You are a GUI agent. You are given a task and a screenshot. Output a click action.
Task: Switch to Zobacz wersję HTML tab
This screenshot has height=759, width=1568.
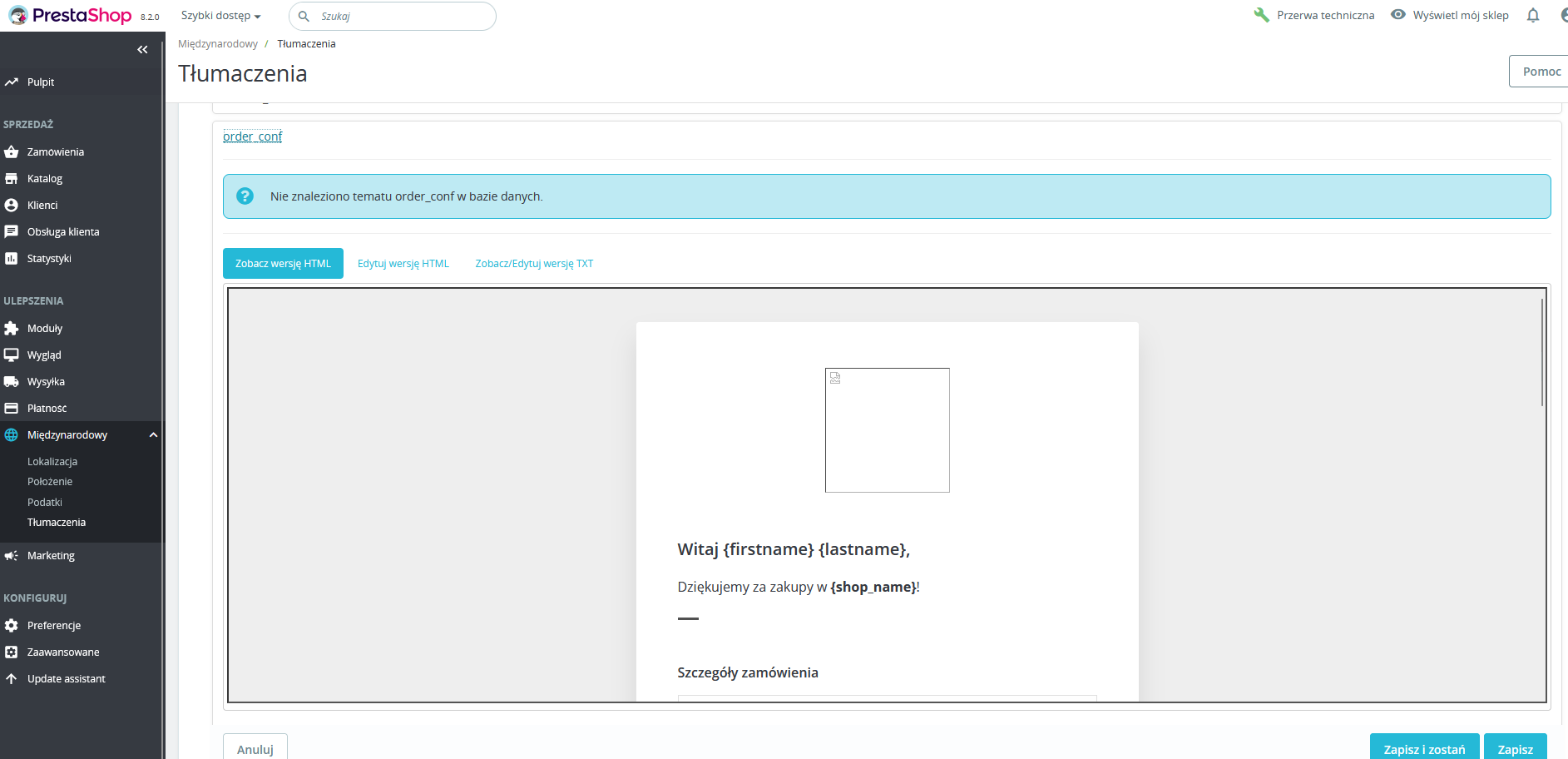tap(283, 264)
